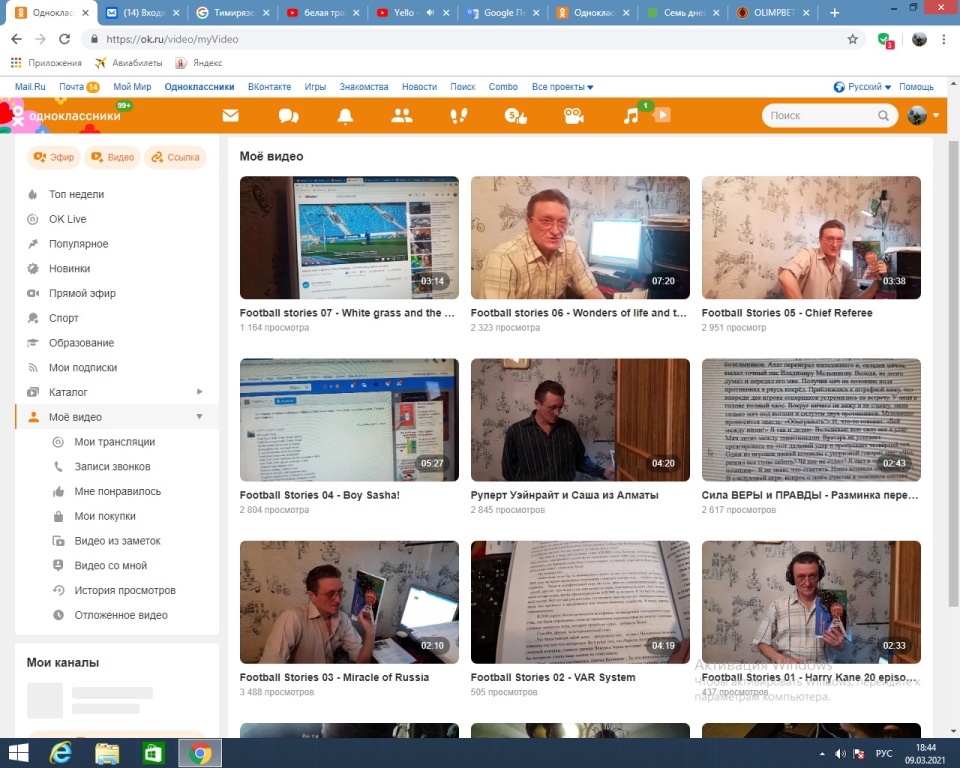
Task: Play Football Stories 05 Chief Referee thumbnail
Action: [x=811, y=238]
